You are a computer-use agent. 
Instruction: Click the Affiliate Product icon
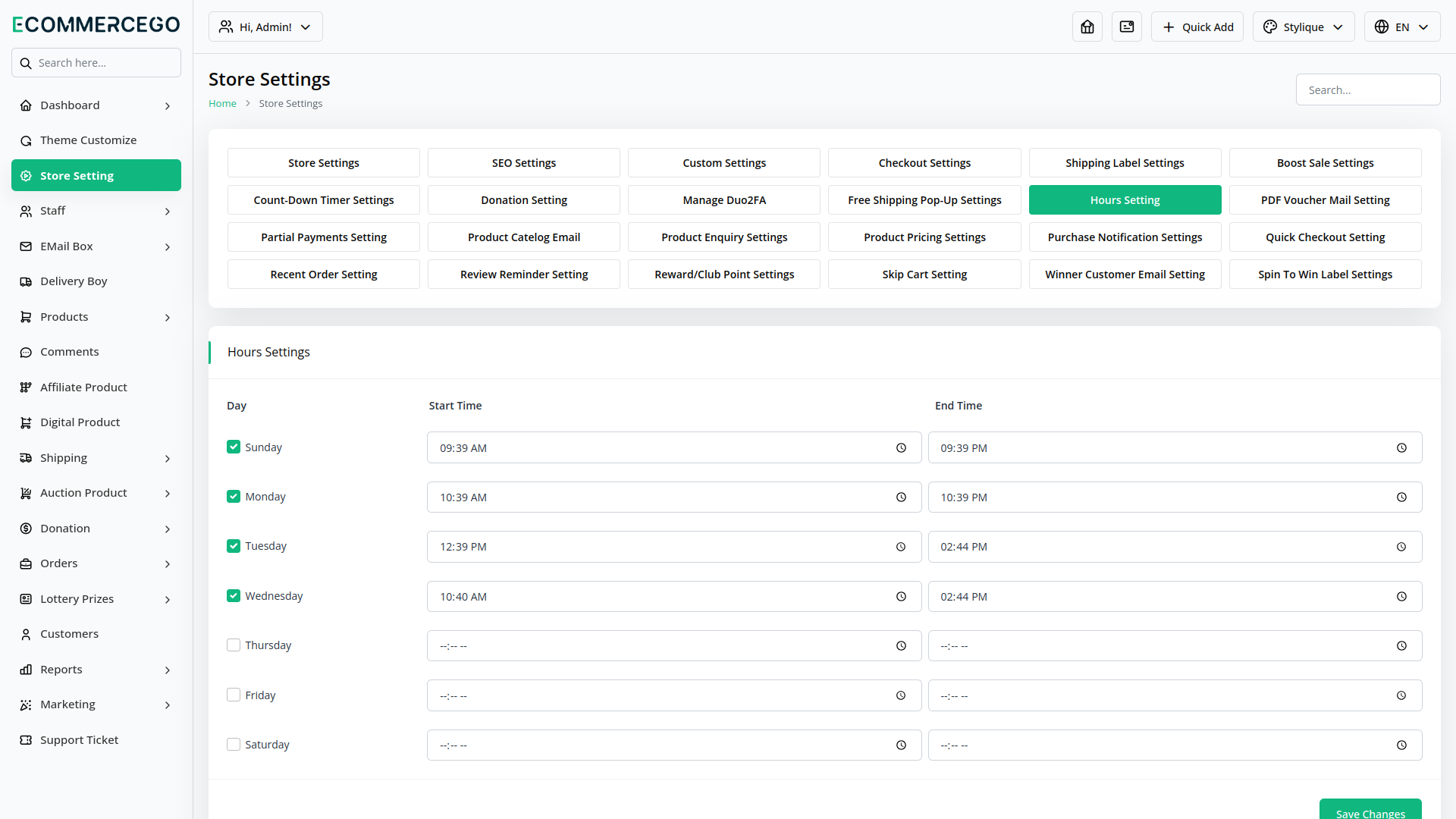pyautogui.click(x=26, y=388)
